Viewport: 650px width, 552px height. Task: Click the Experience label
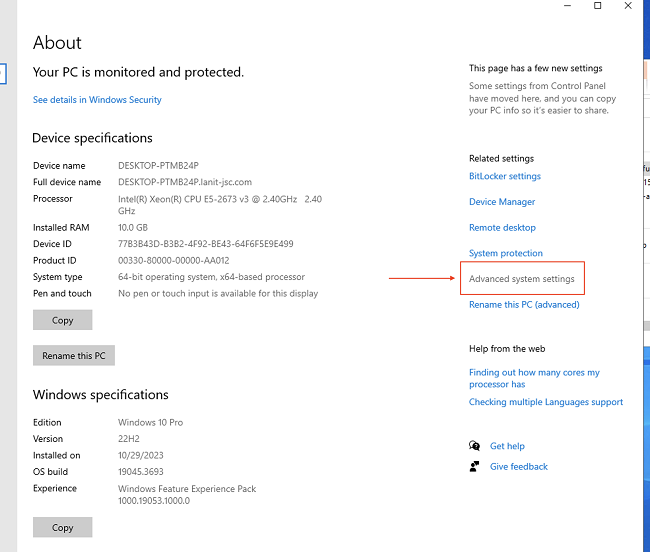55,488
